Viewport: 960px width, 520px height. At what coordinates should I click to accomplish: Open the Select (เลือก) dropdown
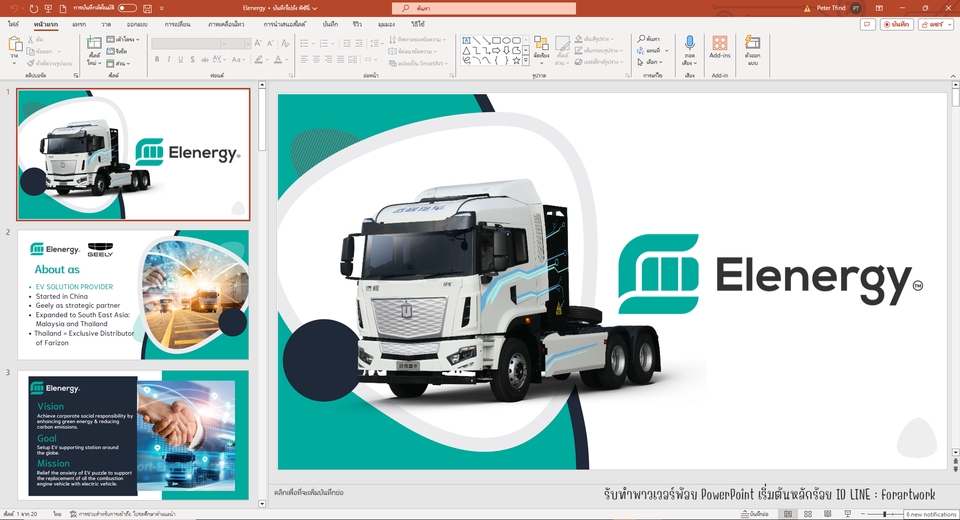[x=650, y=62]
